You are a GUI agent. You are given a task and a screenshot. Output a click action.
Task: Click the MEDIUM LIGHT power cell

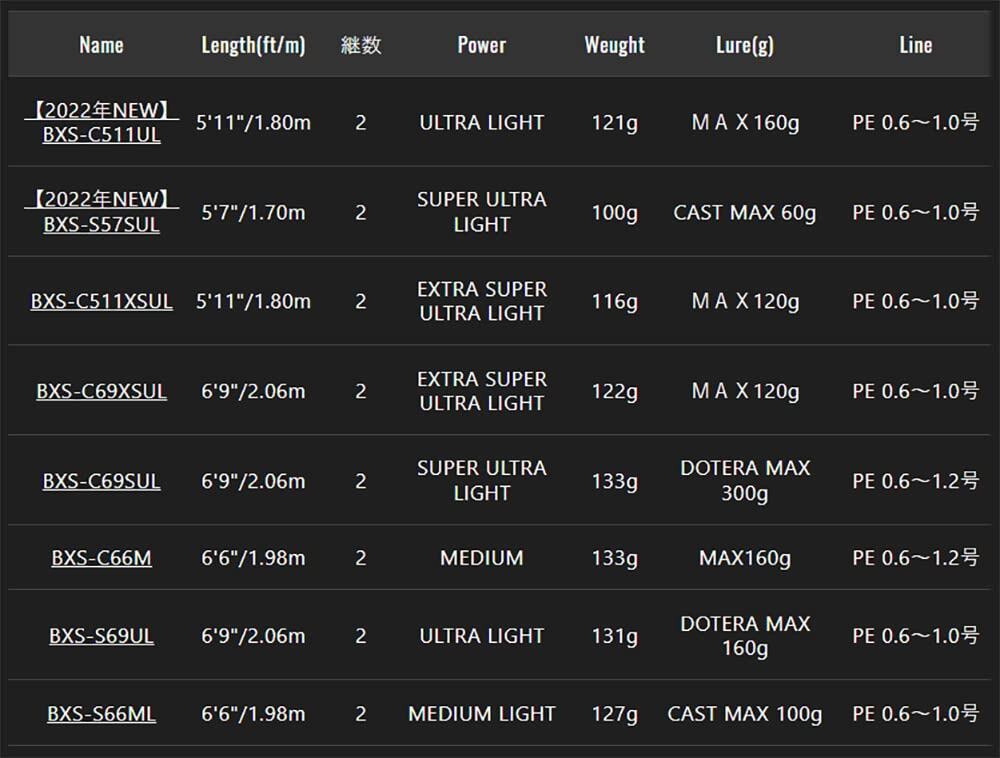pyautogui.click(x=481, y=714)
